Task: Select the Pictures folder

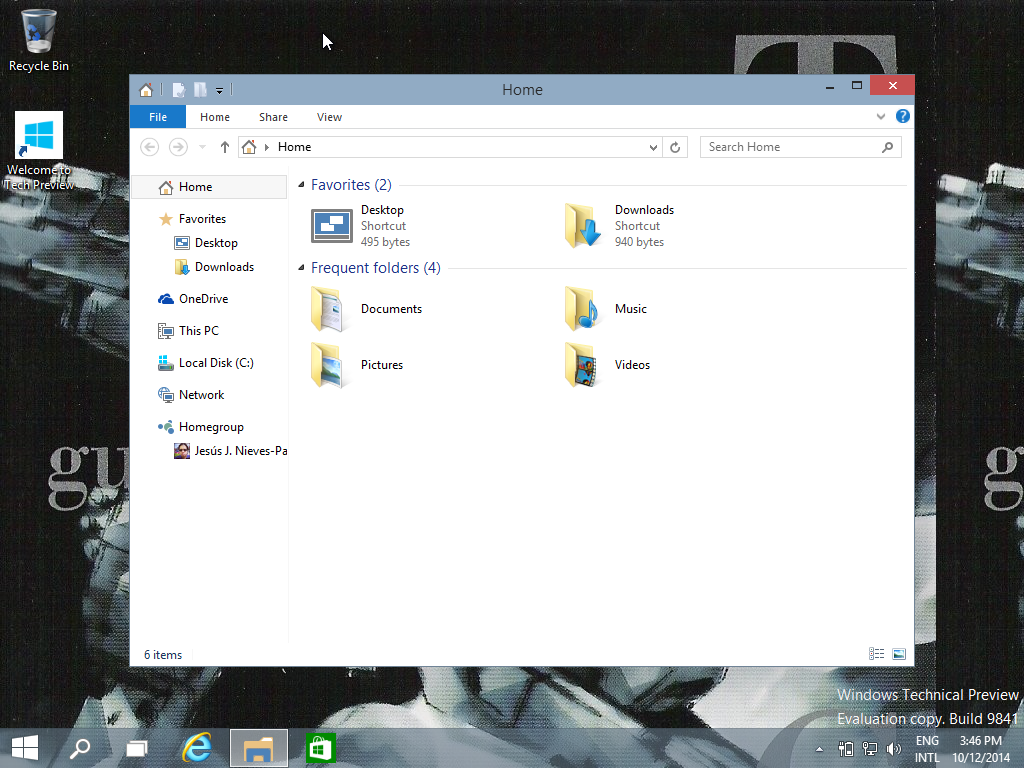Action: click(358, 365)
